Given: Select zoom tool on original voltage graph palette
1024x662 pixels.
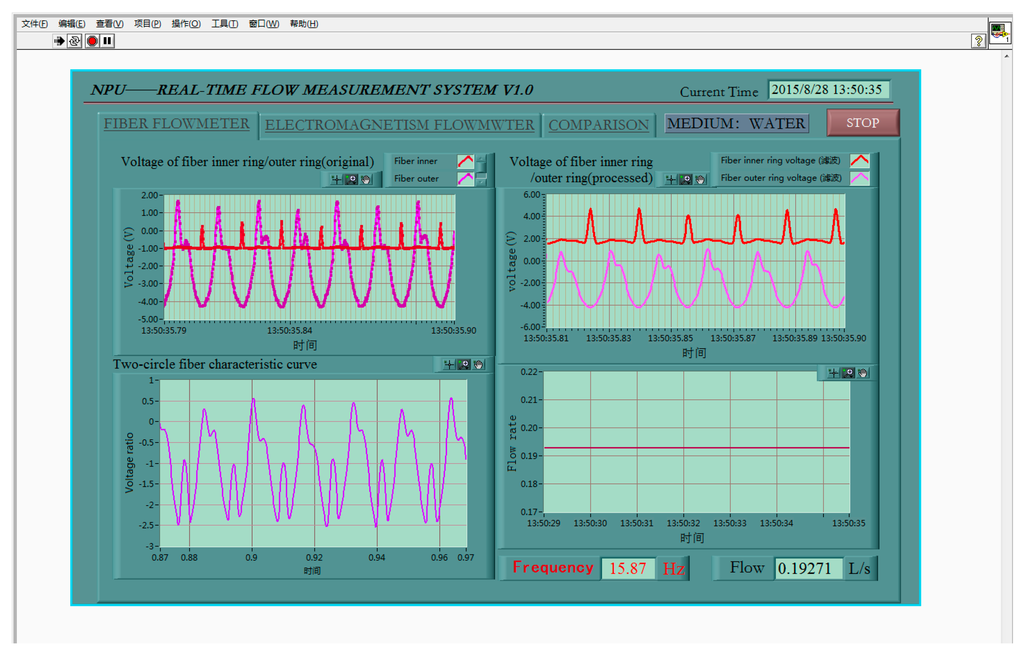Looking at the screenshot, I should click(x=351, y=179).
